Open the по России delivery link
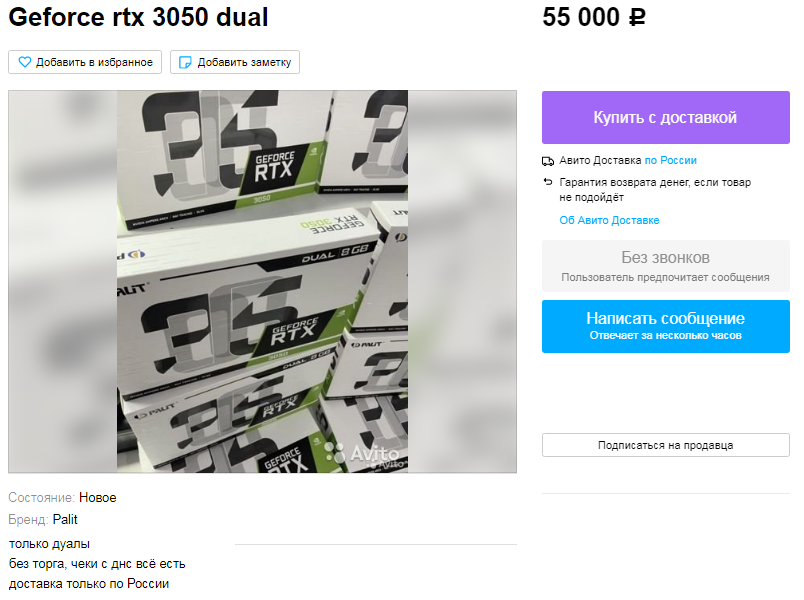 click(671, 161)
